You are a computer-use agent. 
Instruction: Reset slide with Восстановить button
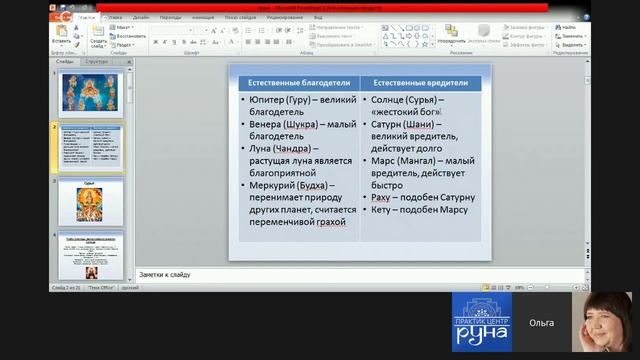click(x=128, y=36)
